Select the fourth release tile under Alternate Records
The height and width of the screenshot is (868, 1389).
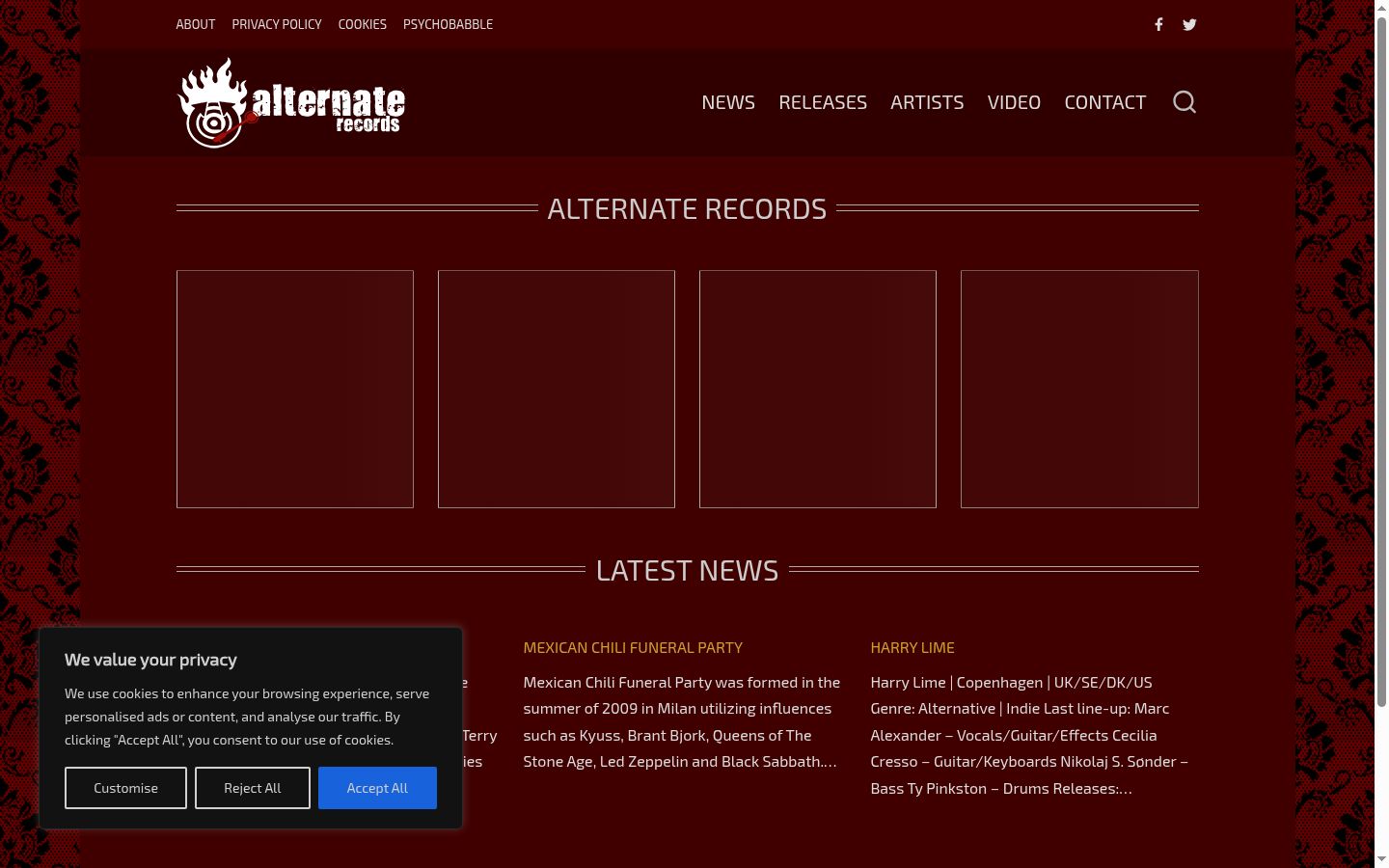point(1079,389)
